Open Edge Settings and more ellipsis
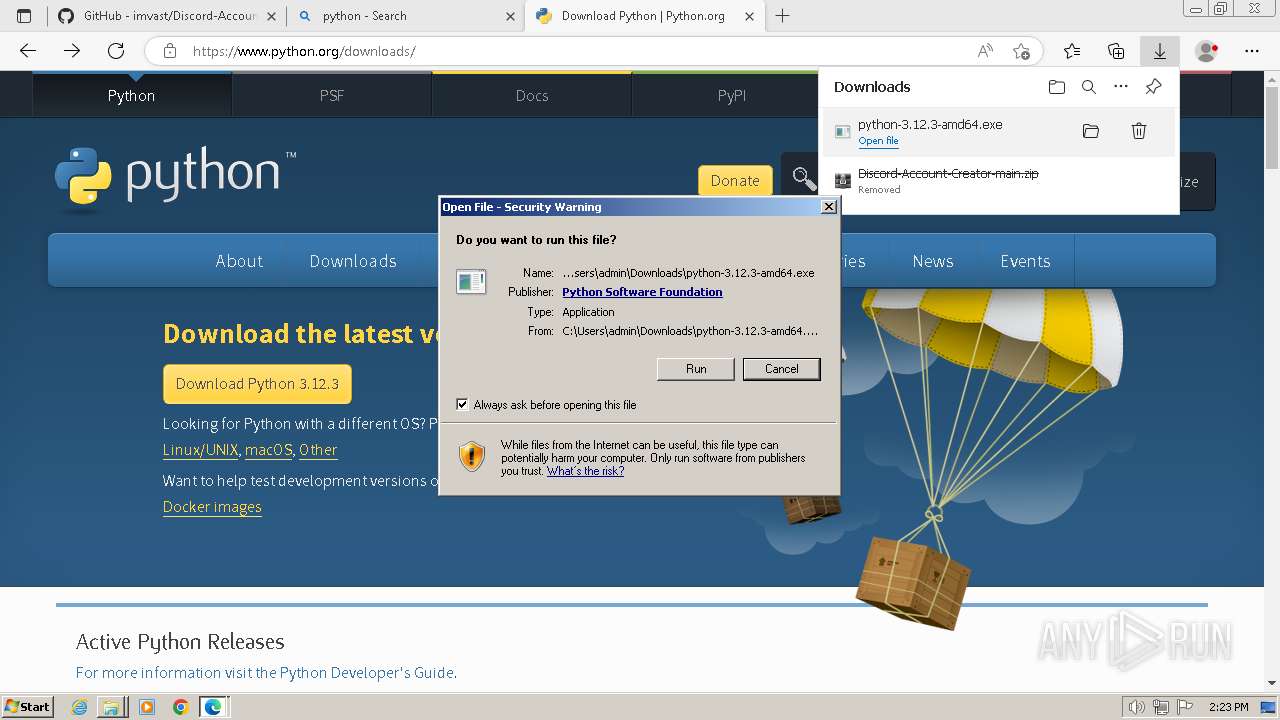This screenshot has height=720, width=1280. pyautogui.click(x=1252, y=51)
